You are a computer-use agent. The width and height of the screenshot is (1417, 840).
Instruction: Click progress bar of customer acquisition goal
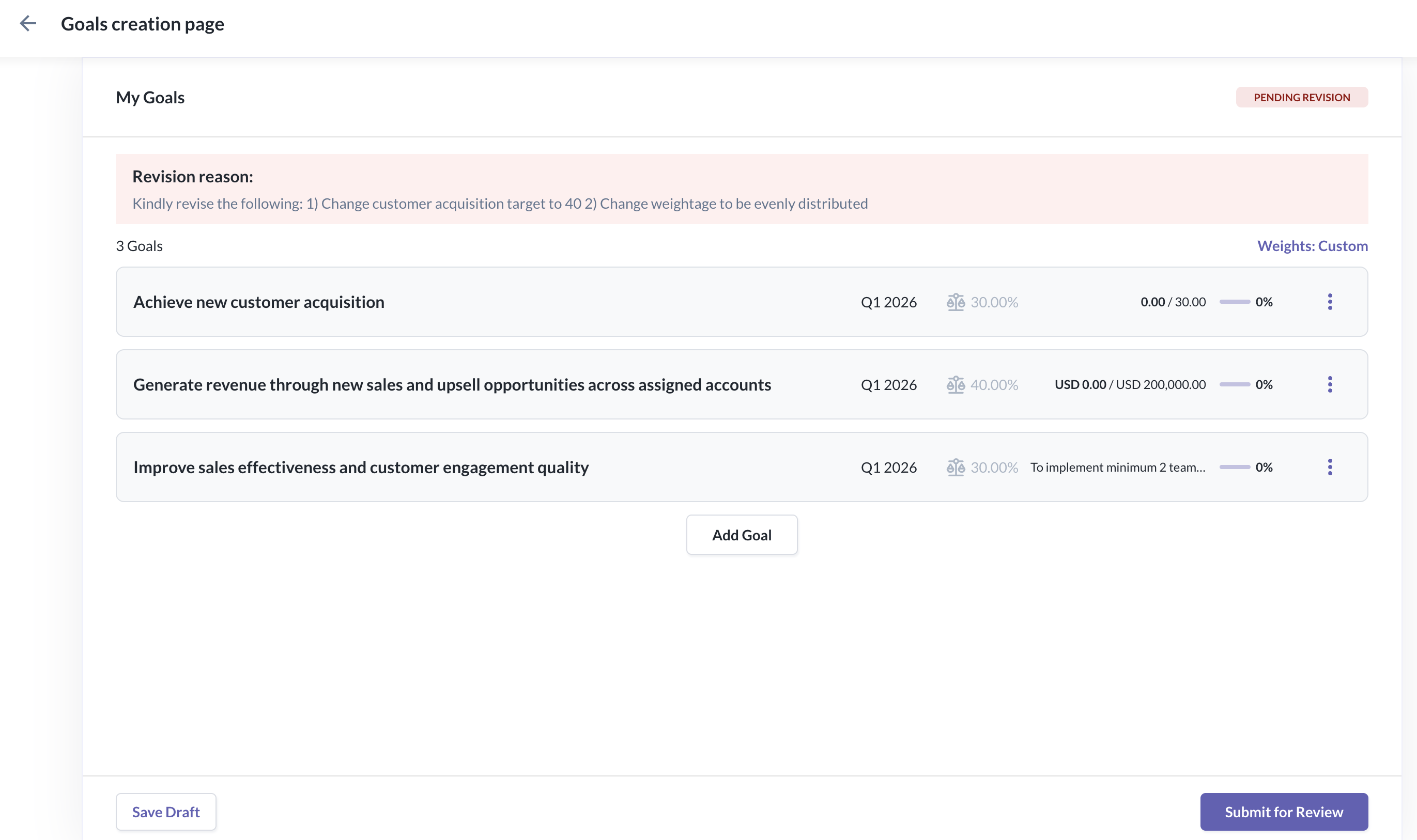(x=1234, y=302)
